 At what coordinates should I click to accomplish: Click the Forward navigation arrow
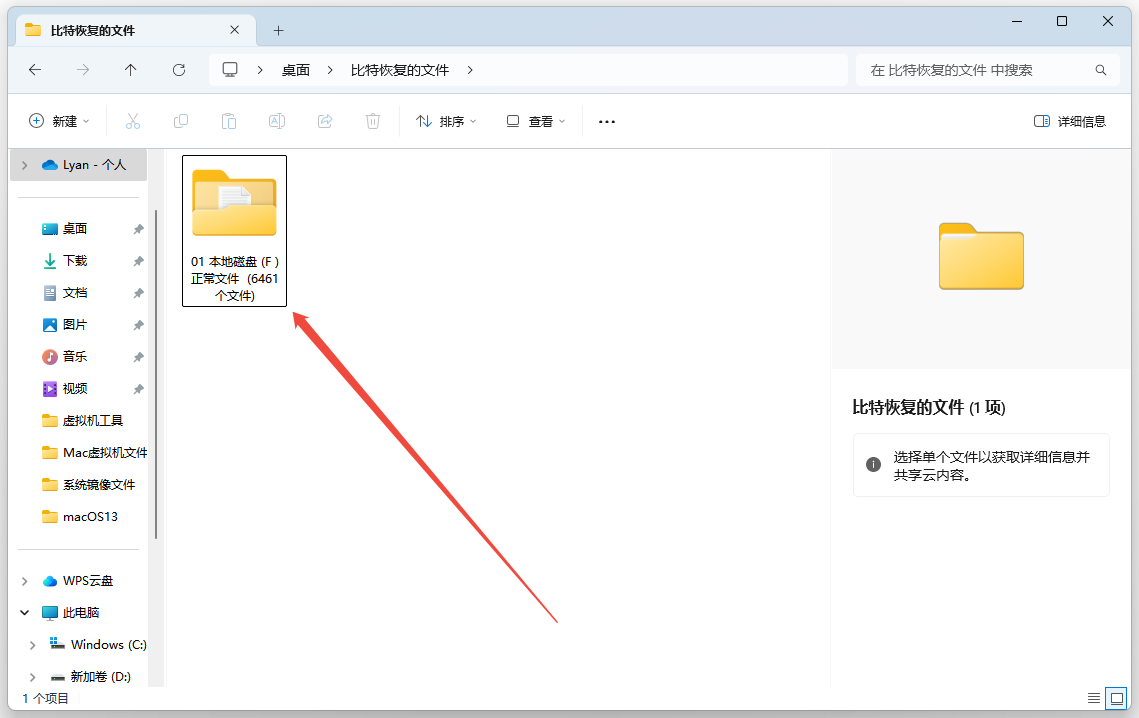click(83, 70)
